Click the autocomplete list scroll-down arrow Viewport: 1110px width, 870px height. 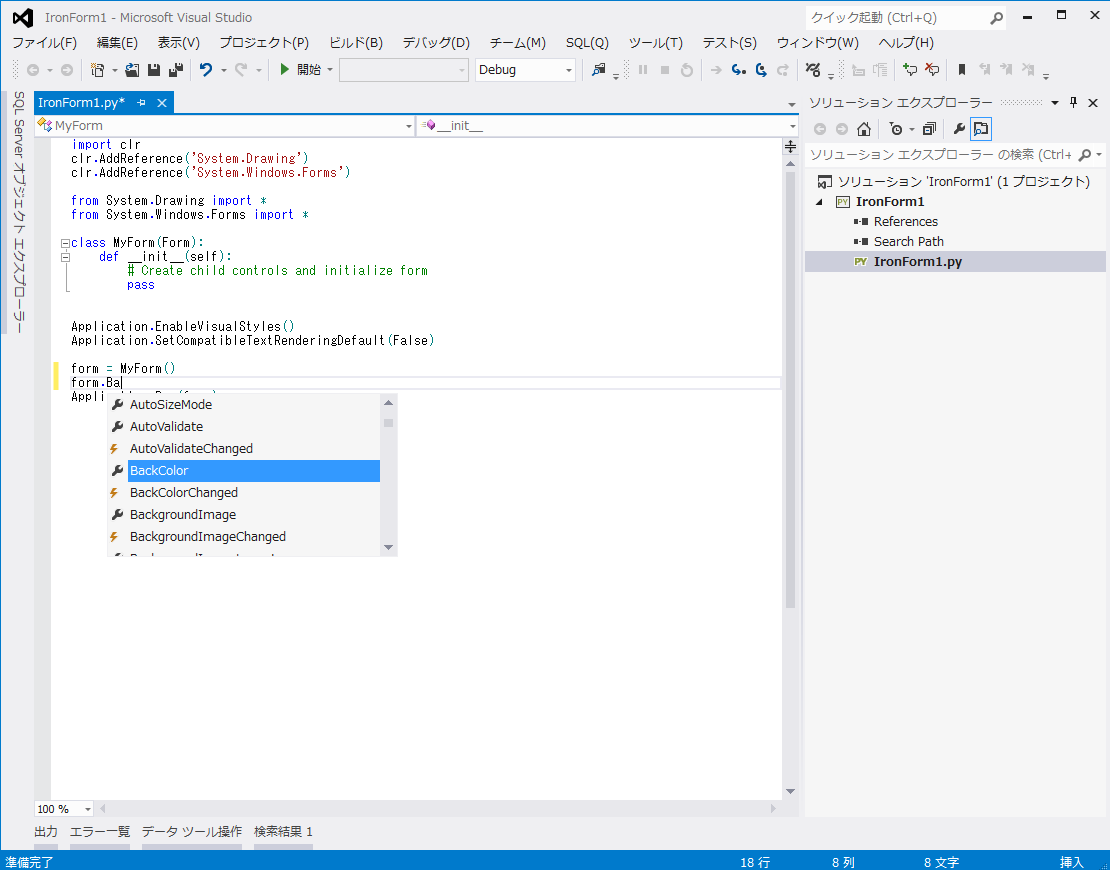[x=388, y=546]
